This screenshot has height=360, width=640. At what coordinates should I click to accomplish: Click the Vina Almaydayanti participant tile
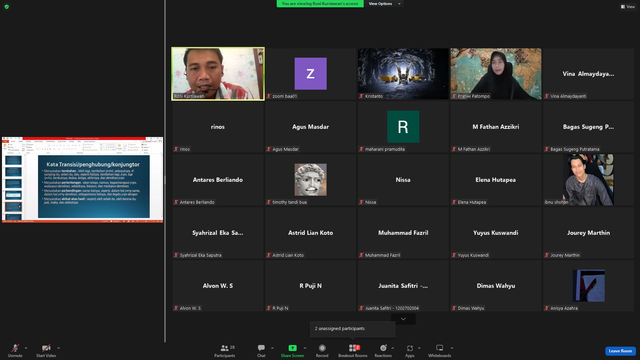(x=588, y=74)
